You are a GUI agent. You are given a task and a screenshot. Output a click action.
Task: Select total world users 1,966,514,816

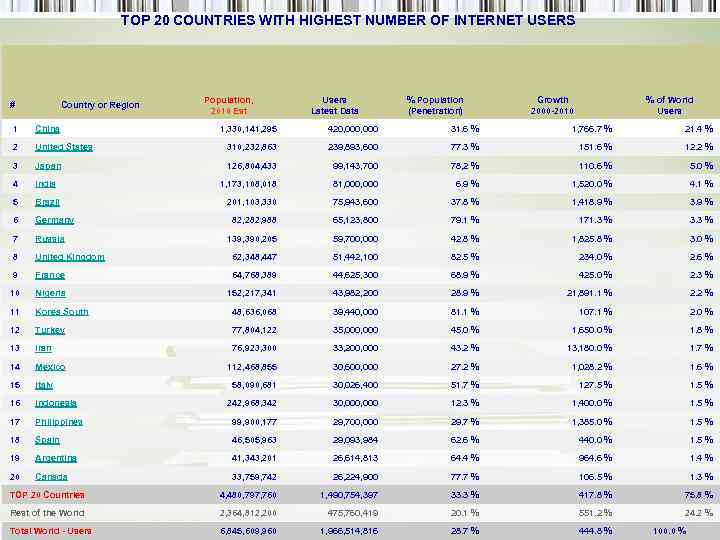pyautogui.click(x=349, y=531)
